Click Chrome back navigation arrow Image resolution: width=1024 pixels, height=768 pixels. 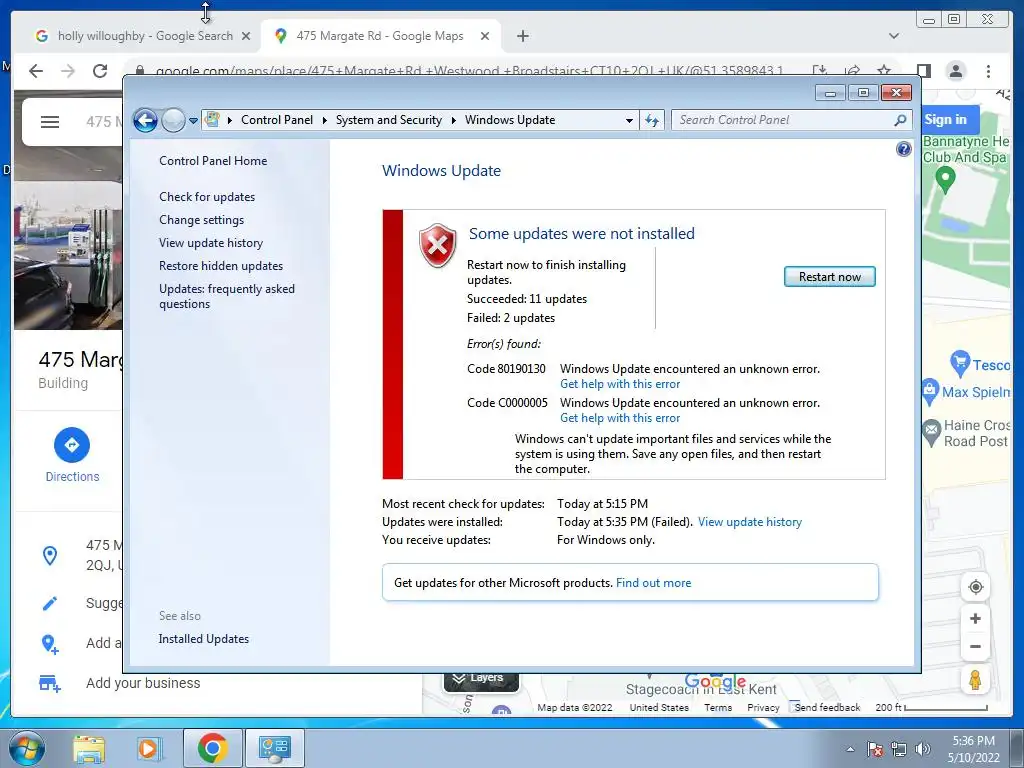[36, 71]
